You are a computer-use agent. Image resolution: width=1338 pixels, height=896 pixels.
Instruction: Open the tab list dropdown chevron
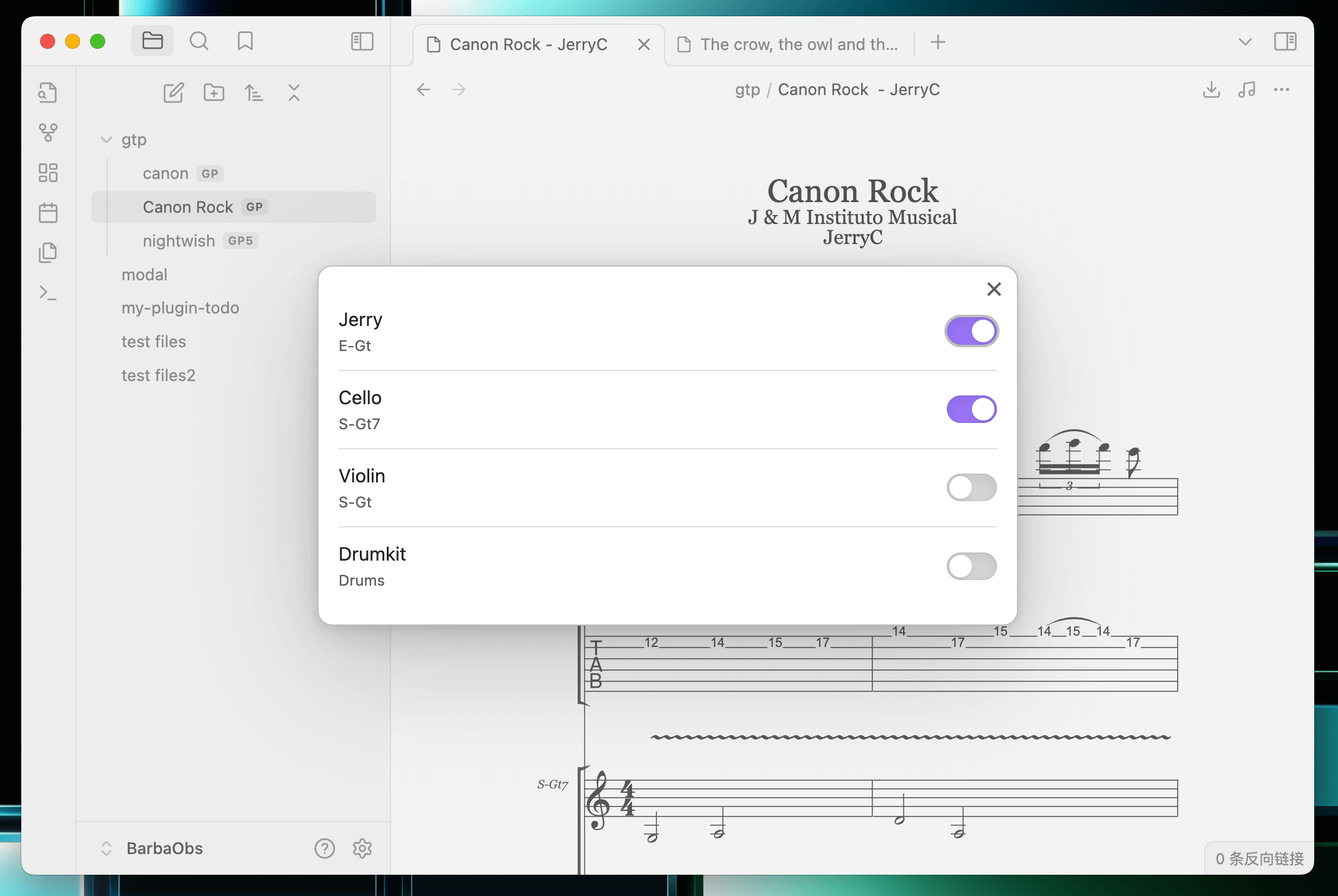[1245, 42]
